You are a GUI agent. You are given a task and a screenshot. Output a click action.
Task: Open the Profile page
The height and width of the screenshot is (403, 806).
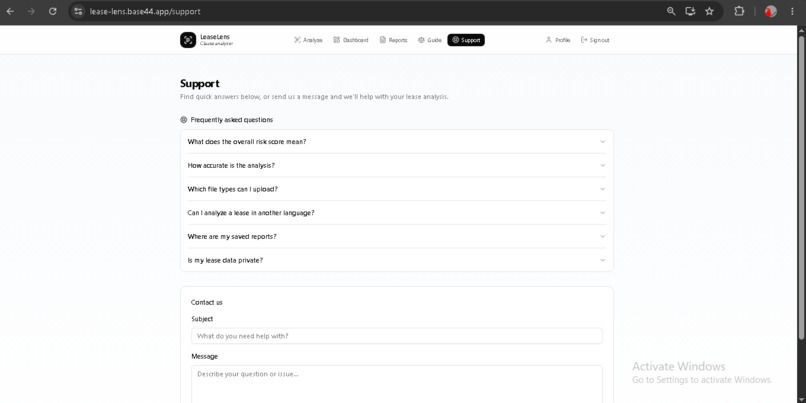coord(558,40)
